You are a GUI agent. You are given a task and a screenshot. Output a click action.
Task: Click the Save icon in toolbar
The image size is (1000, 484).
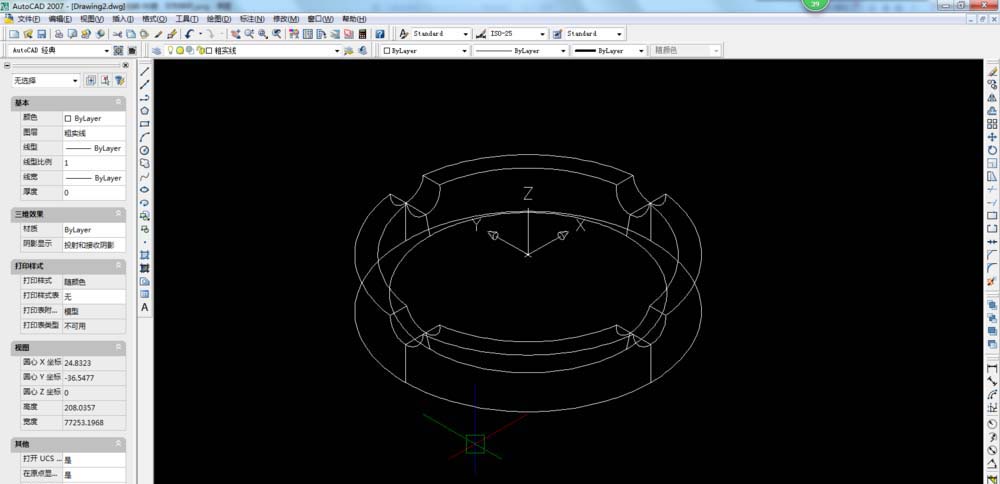coord(41,34)
